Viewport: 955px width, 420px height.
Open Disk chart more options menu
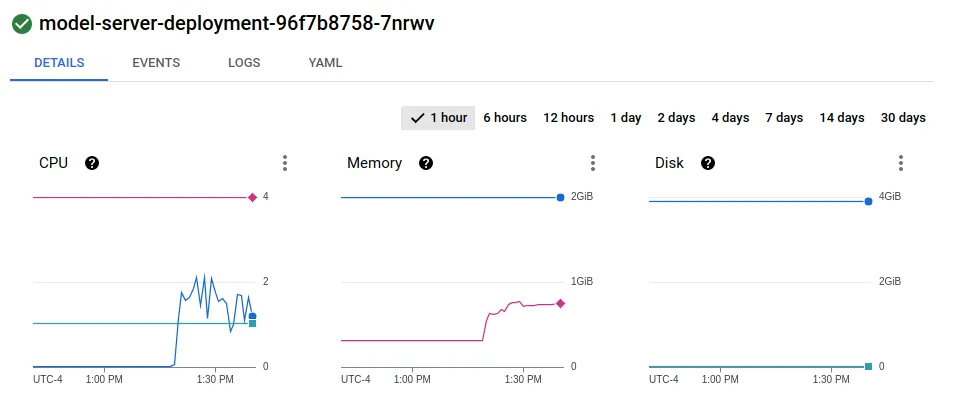pos(901,163)
